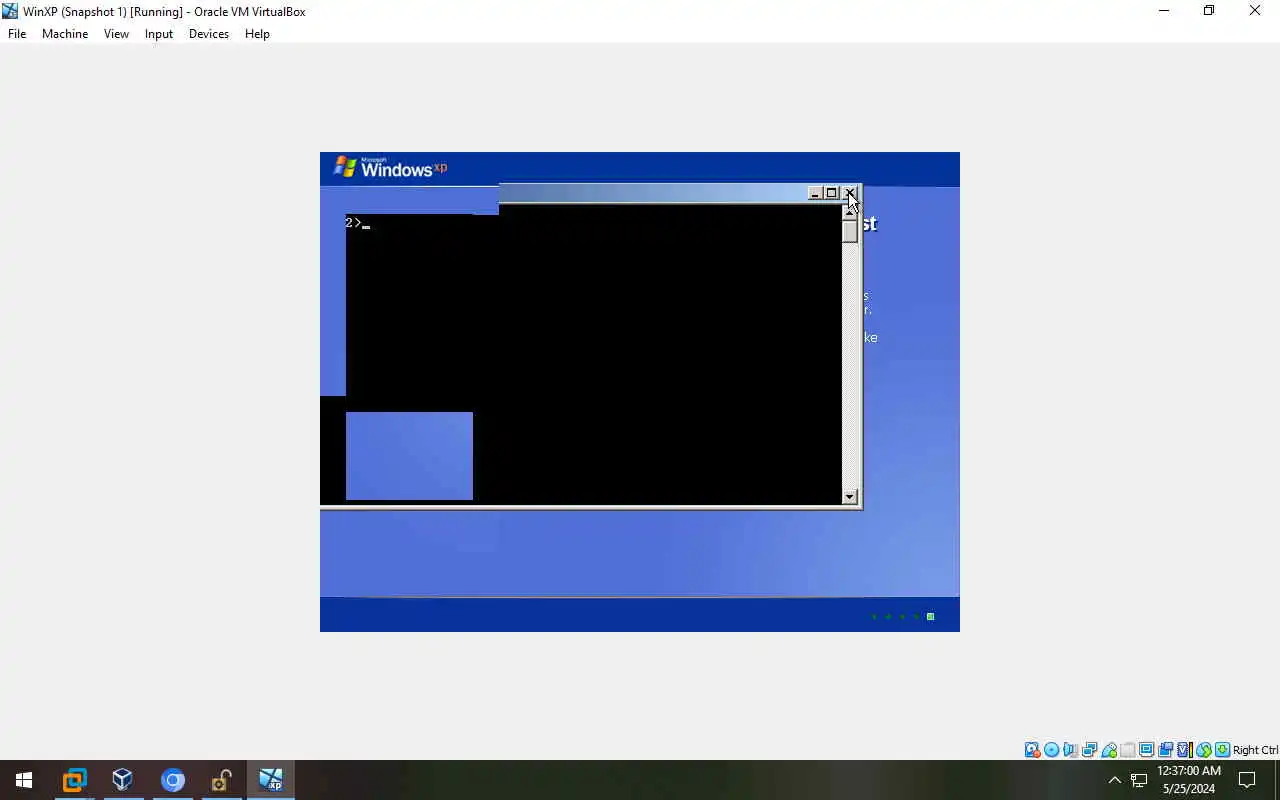This screenshot has height=800, width=1280.
Task: Open the Input menu
Action: (x=158, y=33)
